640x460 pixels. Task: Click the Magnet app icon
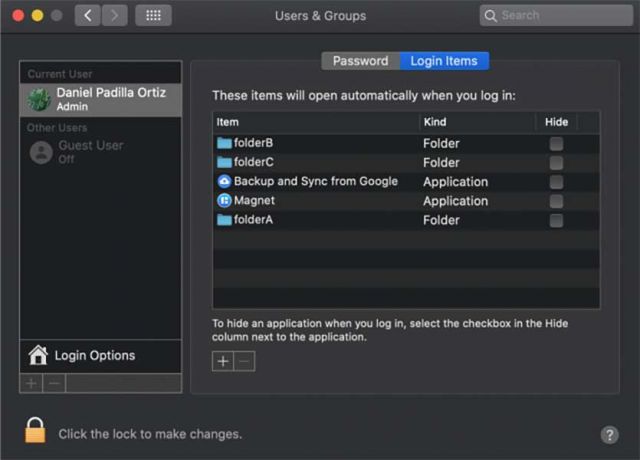(224, 201)
